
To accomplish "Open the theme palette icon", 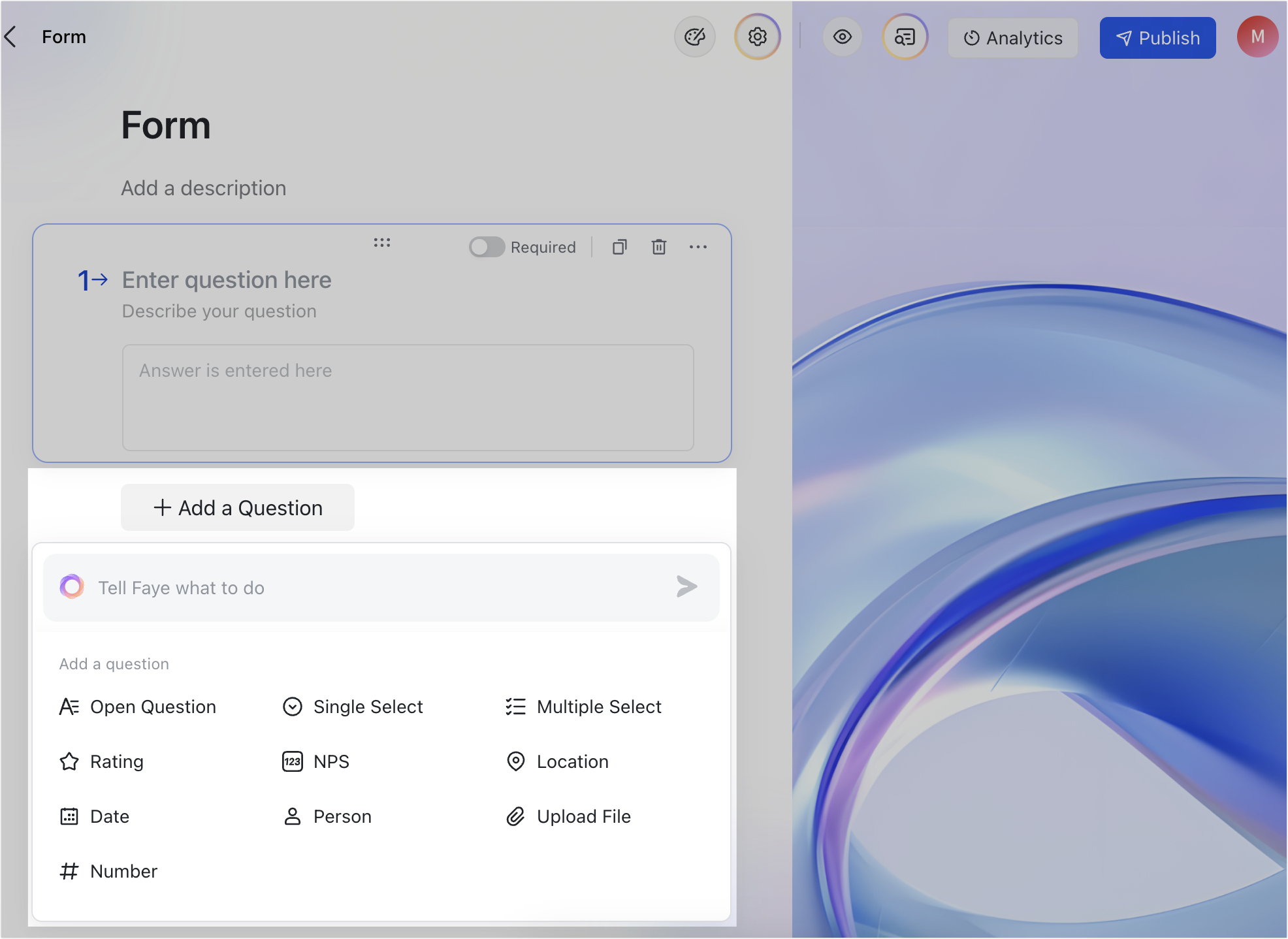I will (x=694, y=37).
